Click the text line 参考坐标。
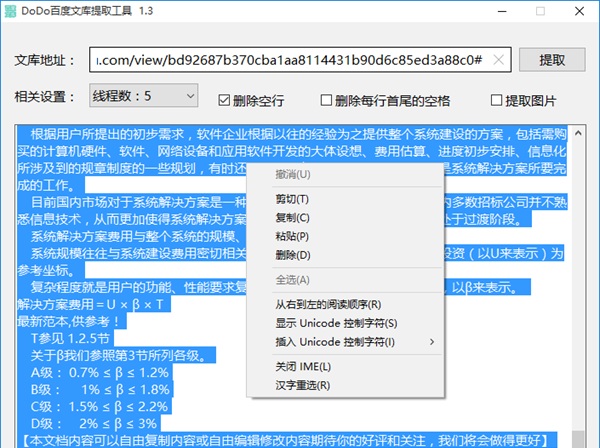Image resolution: width=600 pixels, height=448 pixels. point(46,270)
